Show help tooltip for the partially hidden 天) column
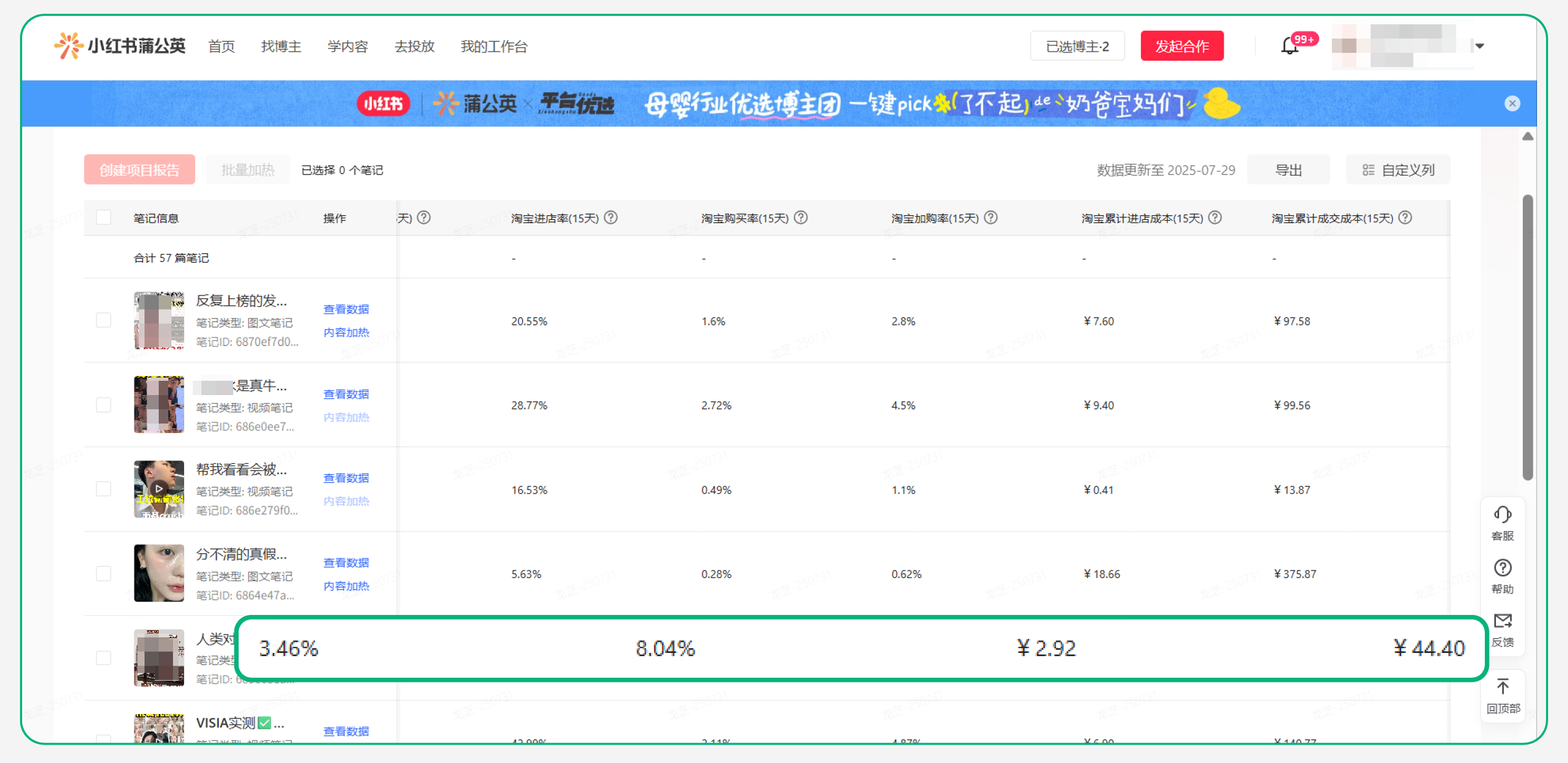 pyautogui.click(x=423, y=218)
